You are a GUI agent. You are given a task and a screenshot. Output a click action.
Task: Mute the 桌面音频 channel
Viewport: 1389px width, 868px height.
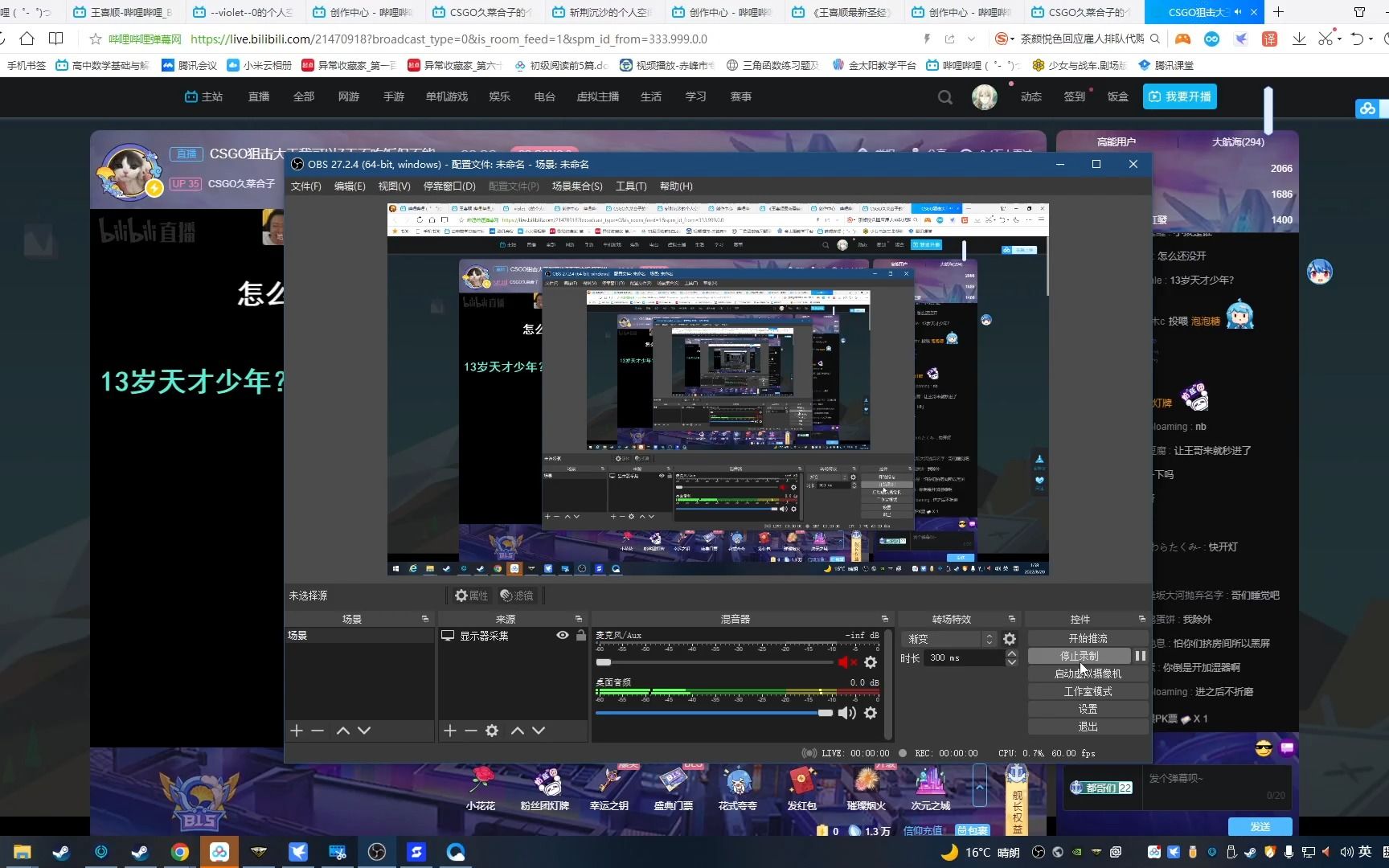(846, 713)
